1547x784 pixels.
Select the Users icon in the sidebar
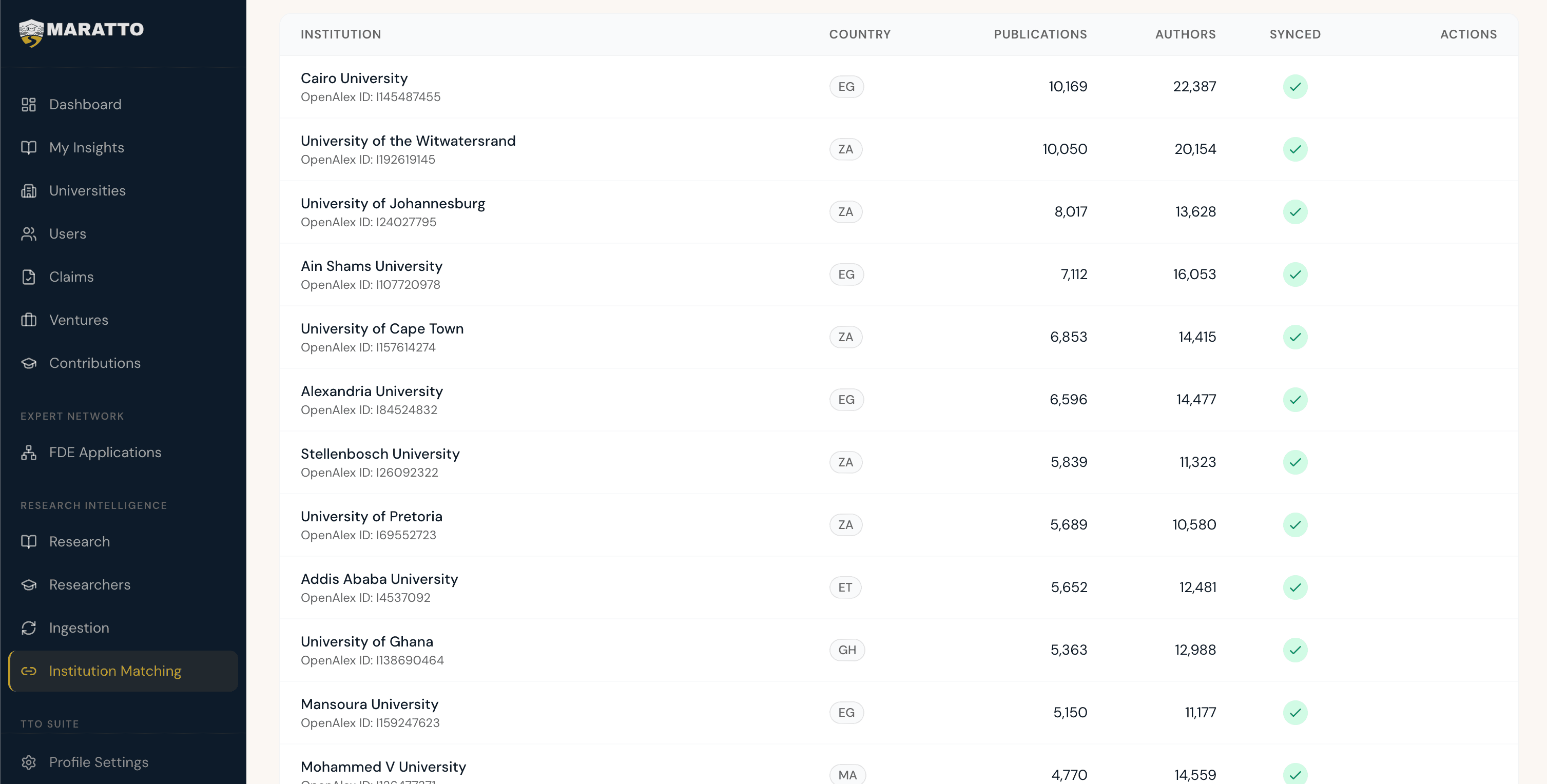click(29, 233)
